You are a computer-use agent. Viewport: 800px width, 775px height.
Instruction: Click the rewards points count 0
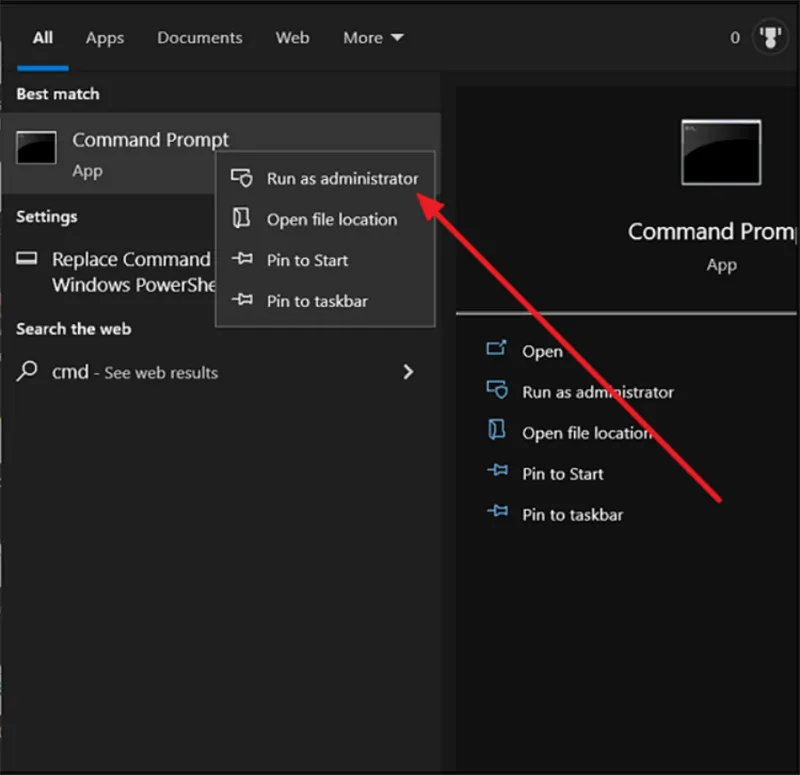pos(735,38)
